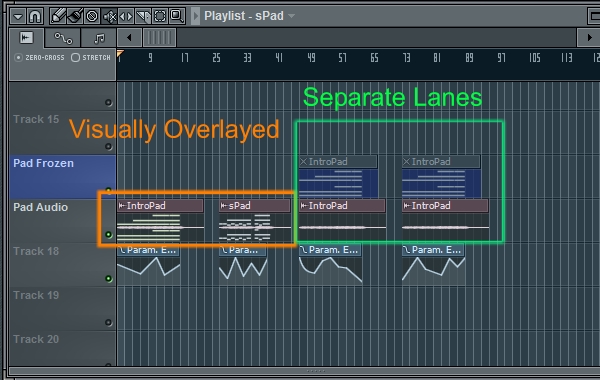Viewport: 600px width, 380px height.
Task: Switch to the automation clips tab
Action: [63, 38]
